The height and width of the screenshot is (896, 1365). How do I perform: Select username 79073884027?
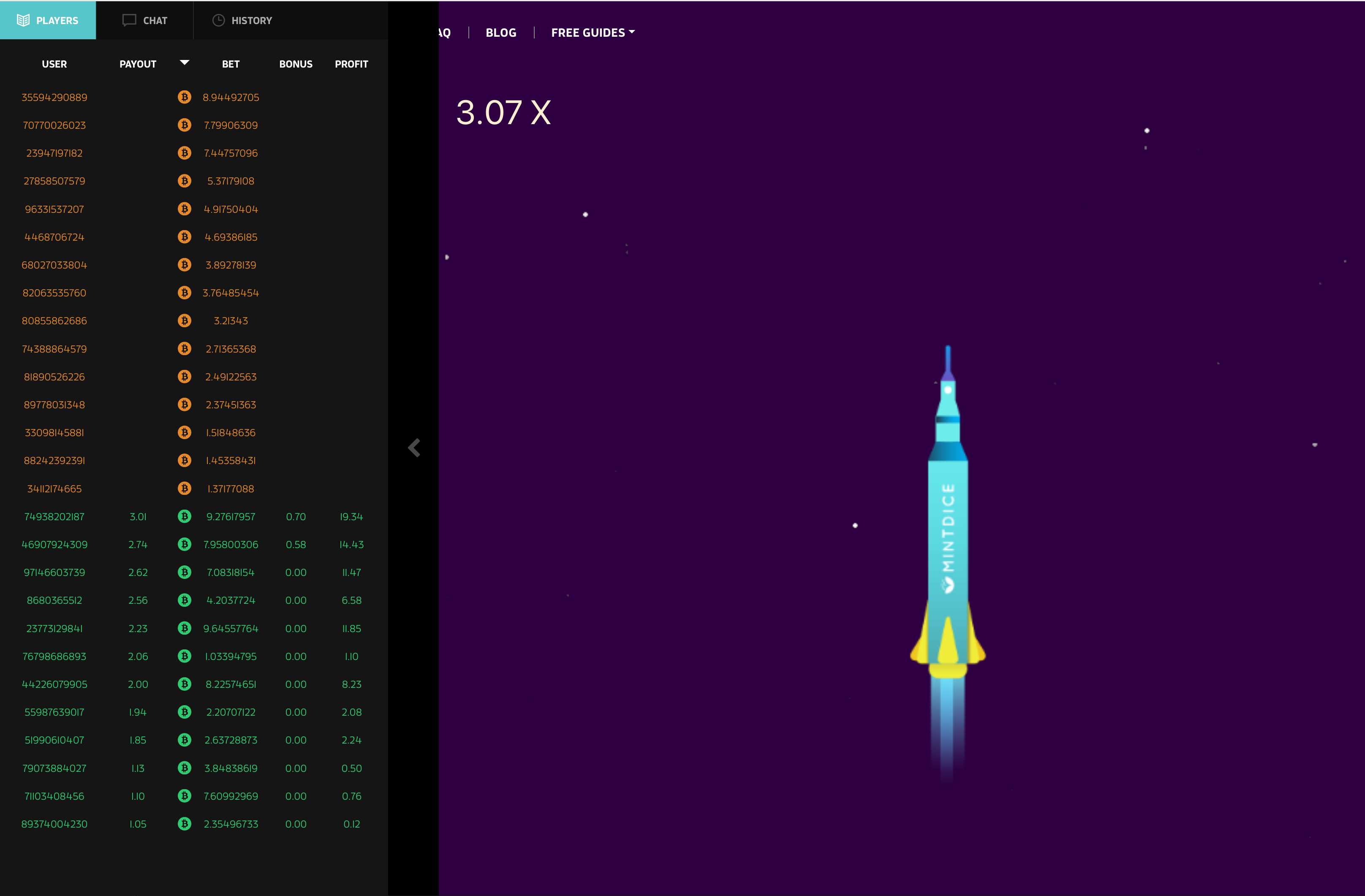pos(54,768)
